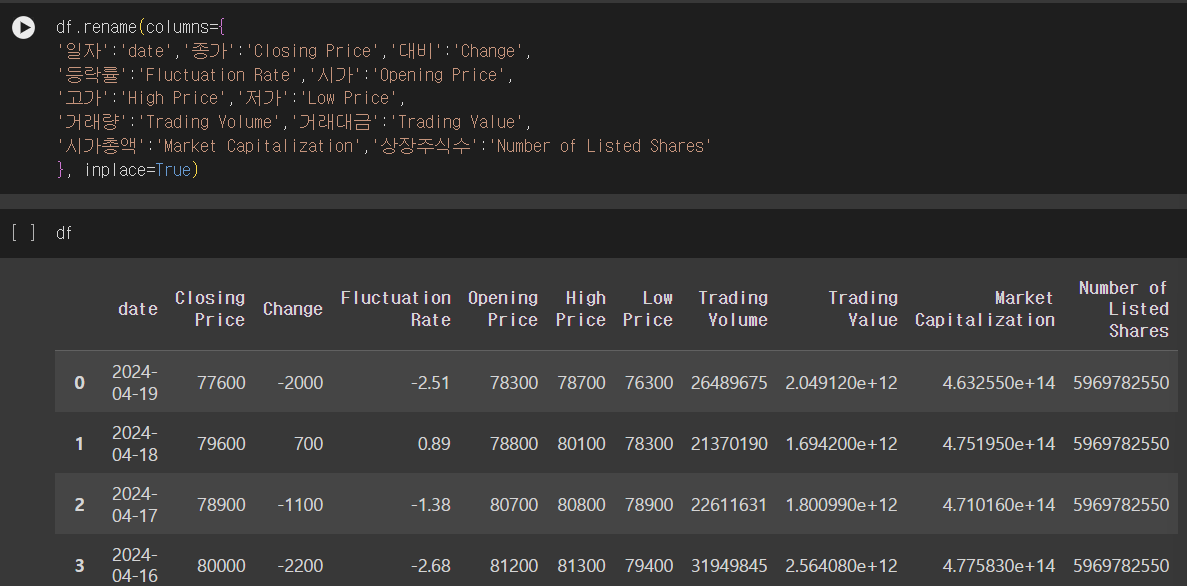The width and height of the screenshot is (1187, 586).
Task: Click trading value 2.049120e+12
Action: click(841, 382)
